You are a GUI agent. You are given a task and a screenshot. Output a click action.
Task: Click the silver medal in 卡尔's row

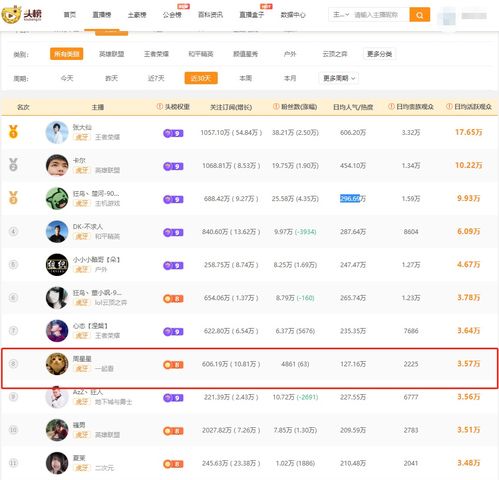point(13,165)
